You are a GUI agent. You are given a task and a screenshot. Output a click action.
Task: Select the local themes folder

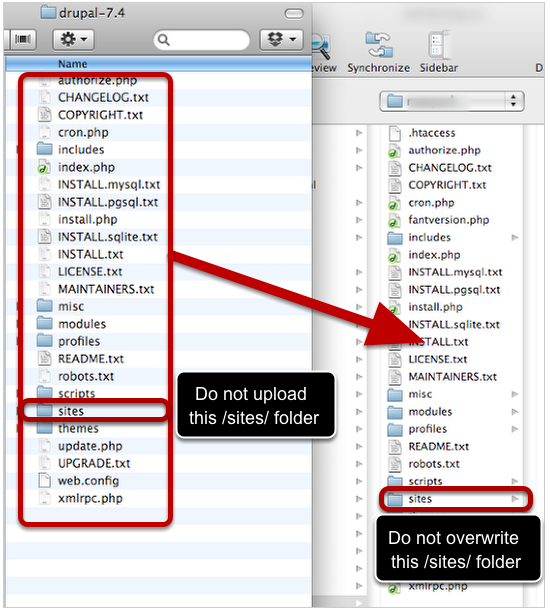coord(78,428)
